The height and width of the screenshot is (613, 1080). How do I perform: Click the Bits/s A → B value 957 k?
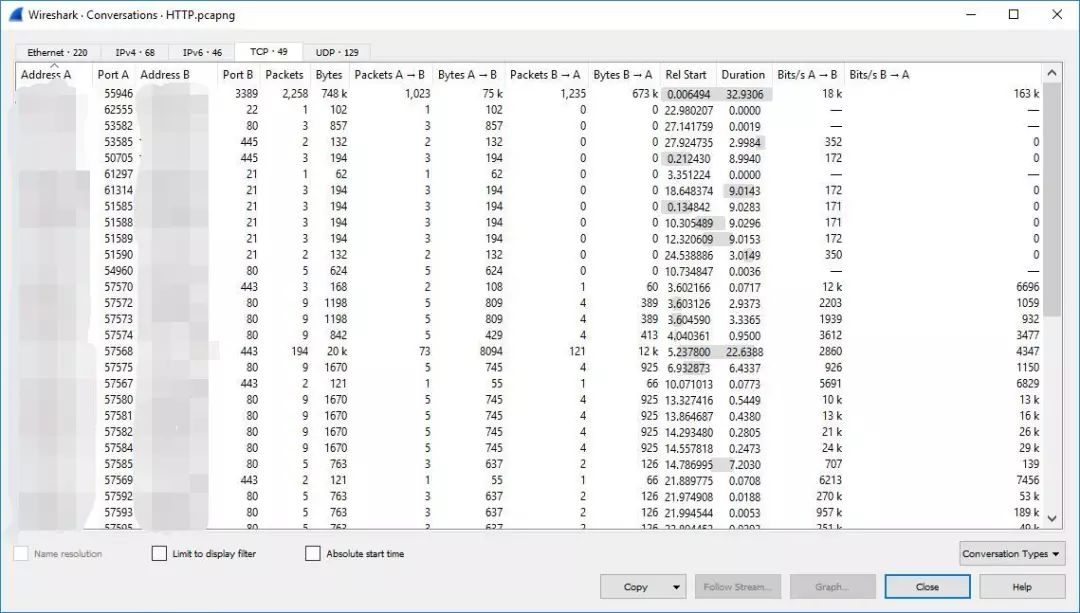tap(827, 512)
